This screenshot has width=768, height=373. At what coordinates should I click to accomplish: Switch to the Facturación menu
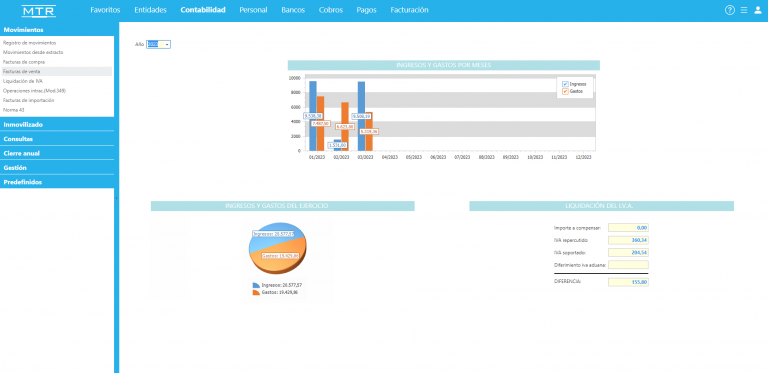(409, 10)
